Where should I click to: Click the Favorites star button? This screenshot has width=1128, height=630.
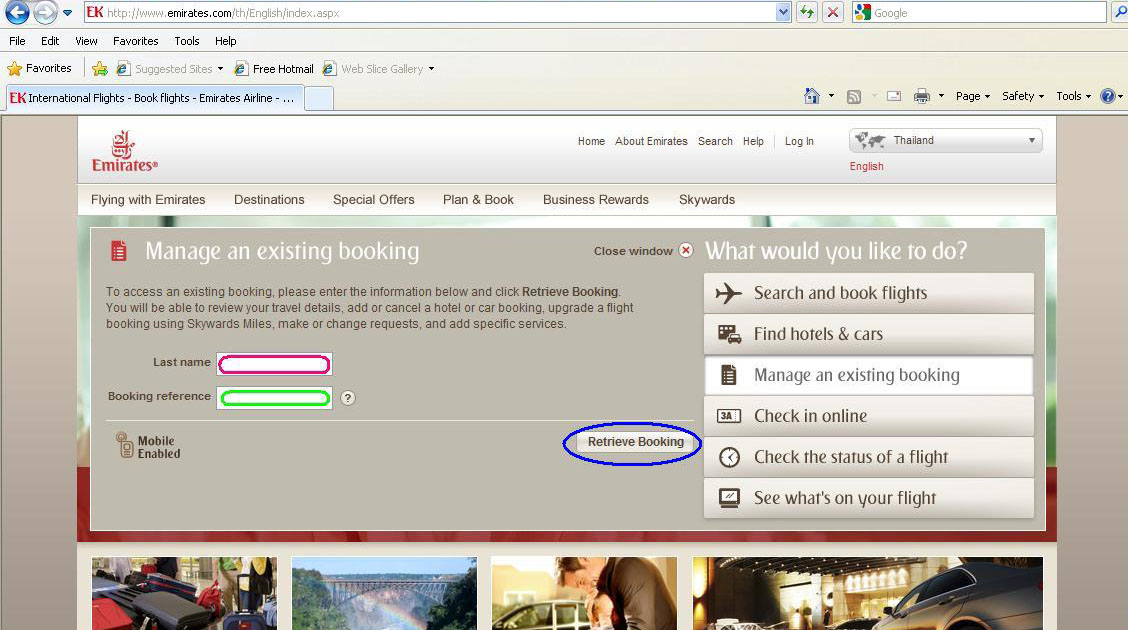pyautogui.click(x=40, y=68)
